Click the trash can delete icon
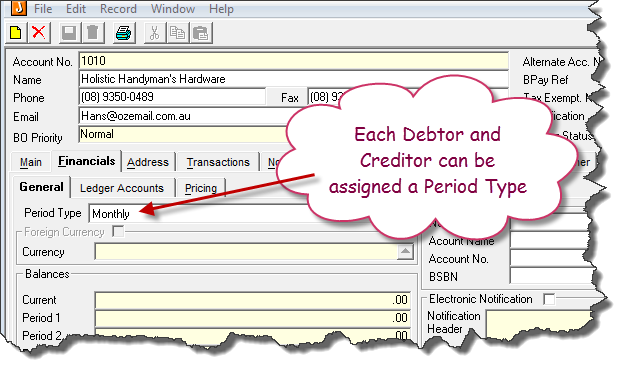This screenshot has width=629, height=373. click(x=93, y=32)
